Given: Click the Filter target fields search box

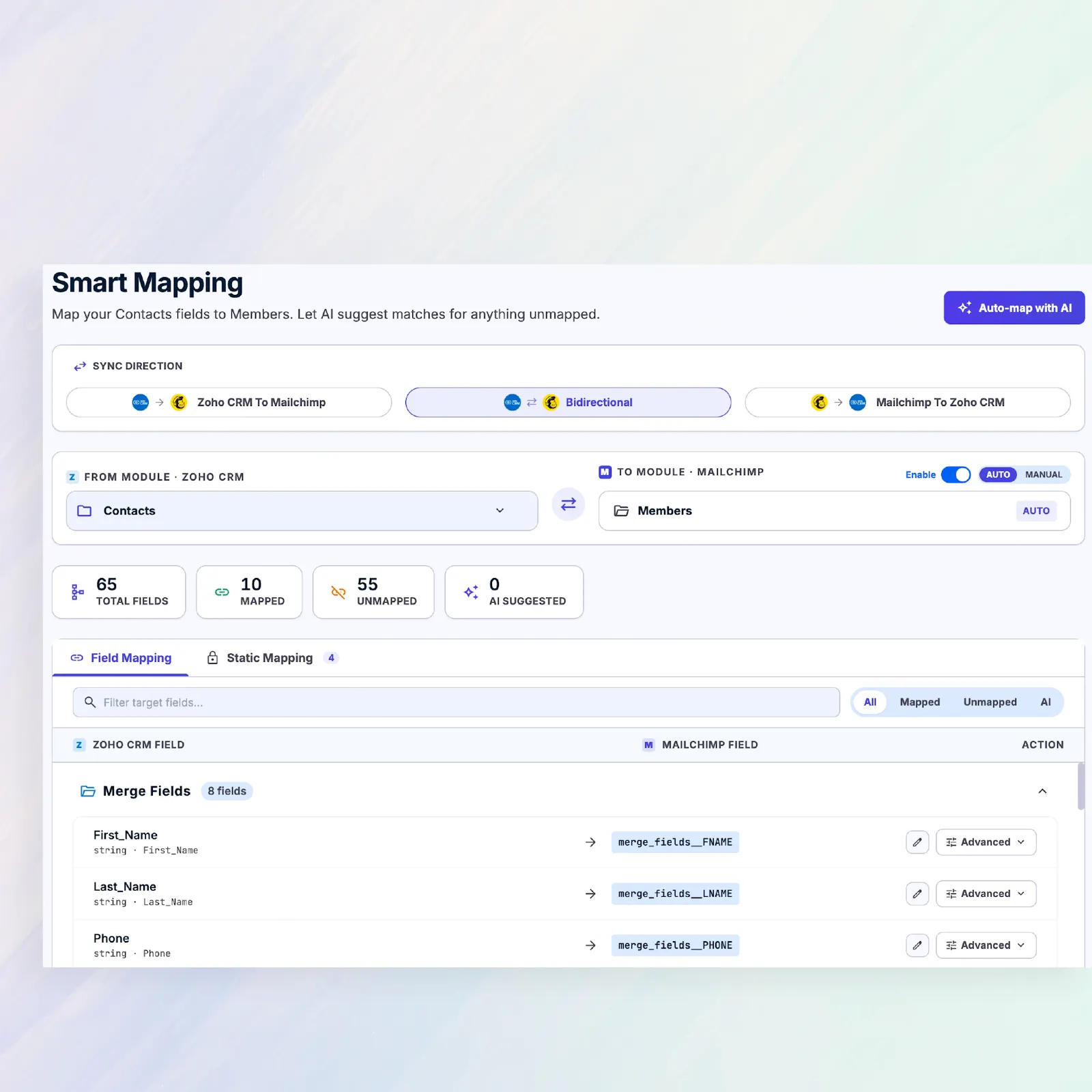Looking at the screenshot, I should pos(456,702).
